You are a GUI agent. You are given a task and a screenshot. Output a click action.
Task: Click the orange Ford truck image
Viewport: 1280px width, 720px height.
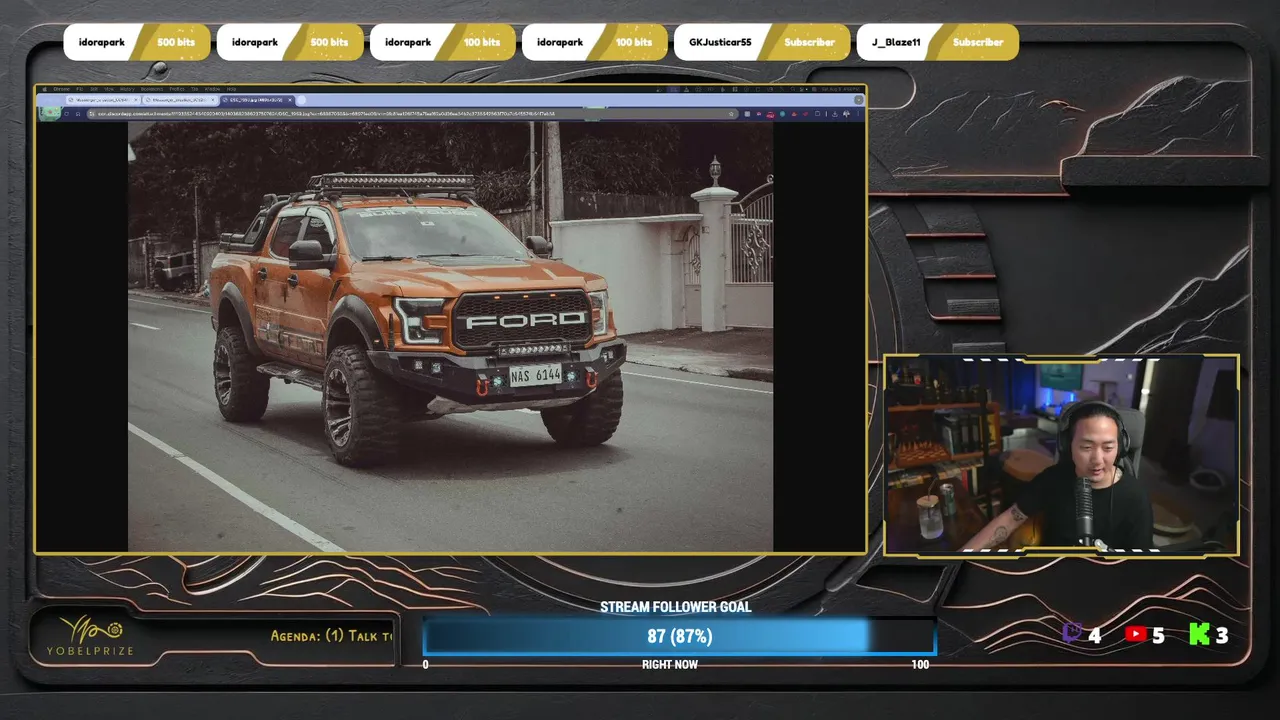click(x=450, y=337)
